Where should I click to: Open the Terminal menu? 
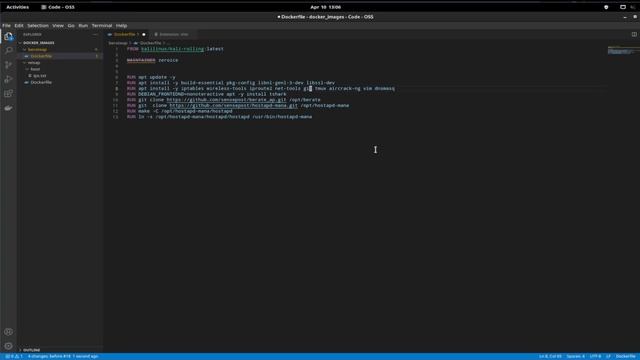[x=102, y=25]
